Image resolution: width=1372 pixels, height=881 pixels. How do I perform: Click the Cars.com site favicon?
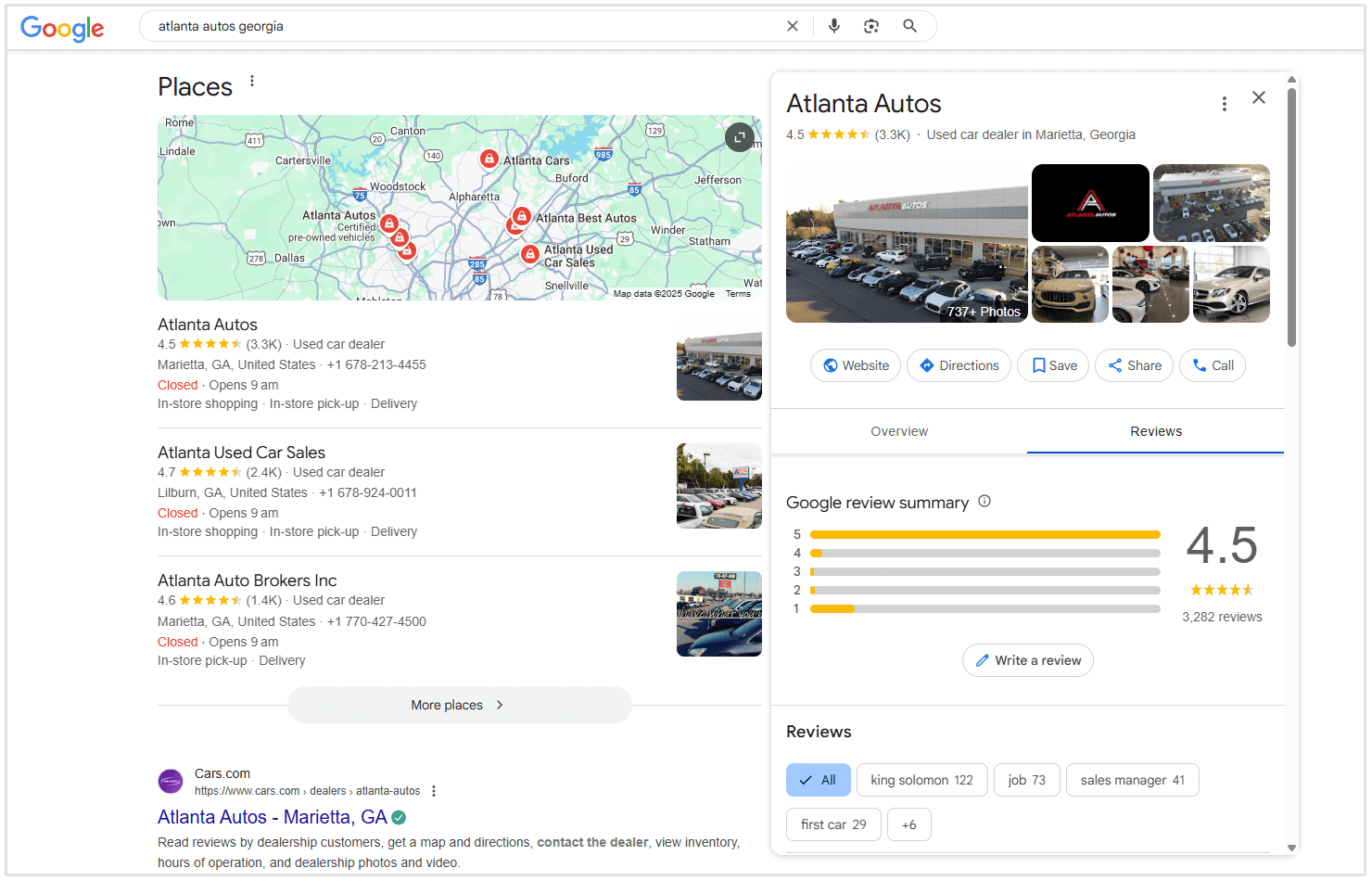[x=171, y=782]
